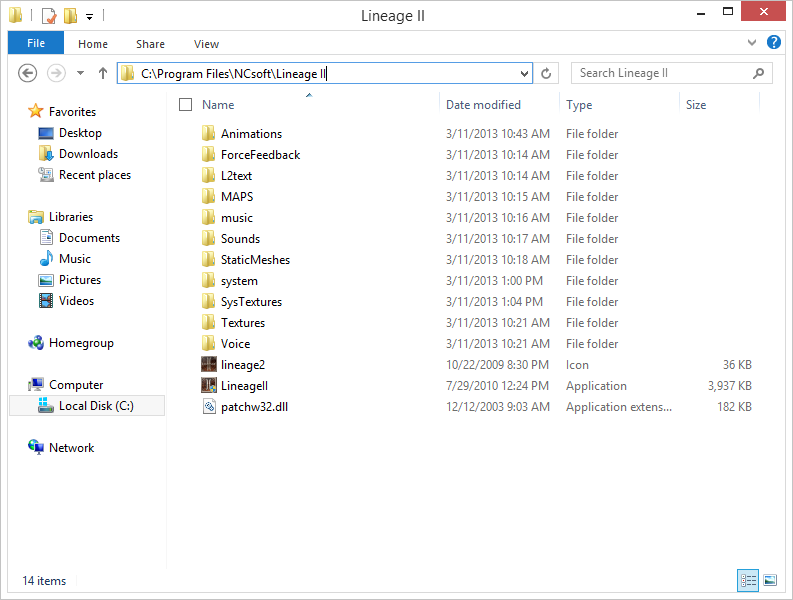
Task: Click the 3,937 KB size cell
Action: [729, 385]
